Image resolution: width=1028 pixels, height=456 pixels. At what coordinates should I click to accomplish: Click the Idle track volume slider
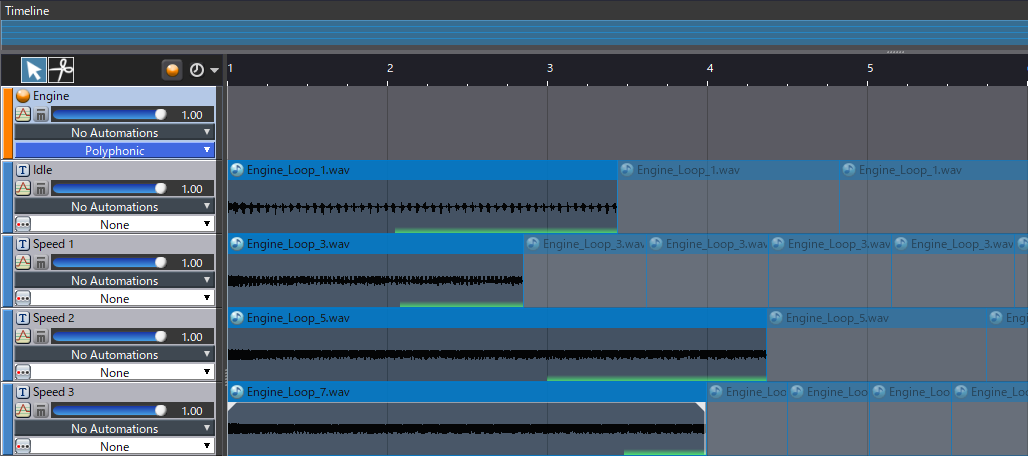click(109, 189)
